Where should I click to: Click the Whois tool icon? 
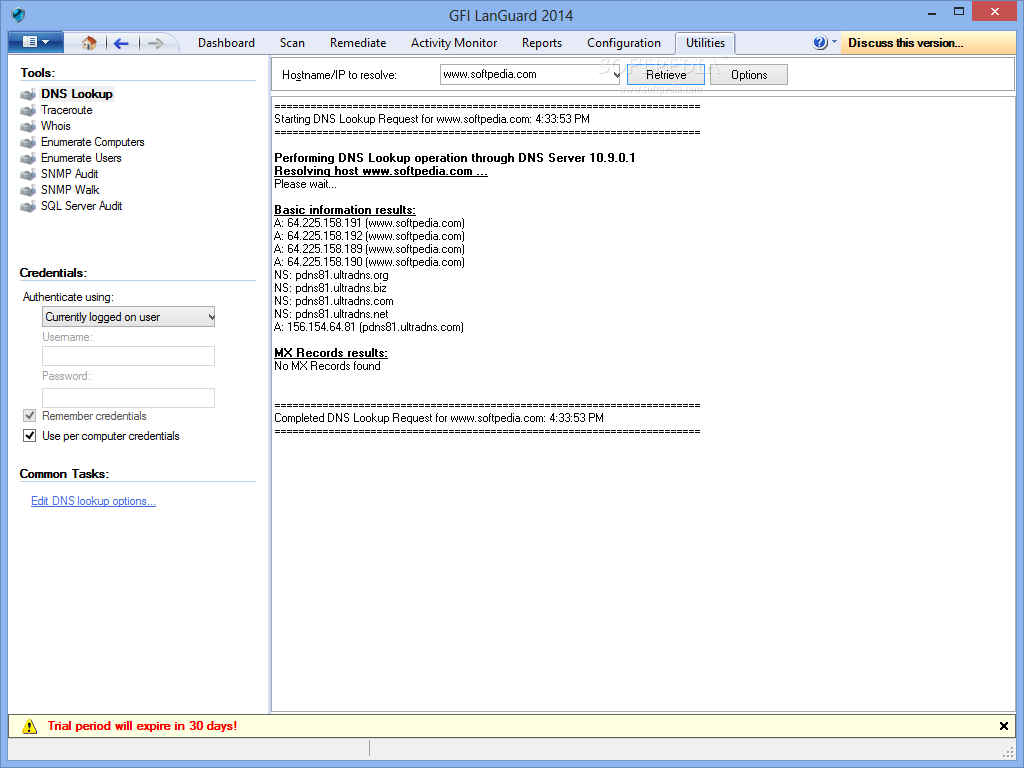pos(28,127)
